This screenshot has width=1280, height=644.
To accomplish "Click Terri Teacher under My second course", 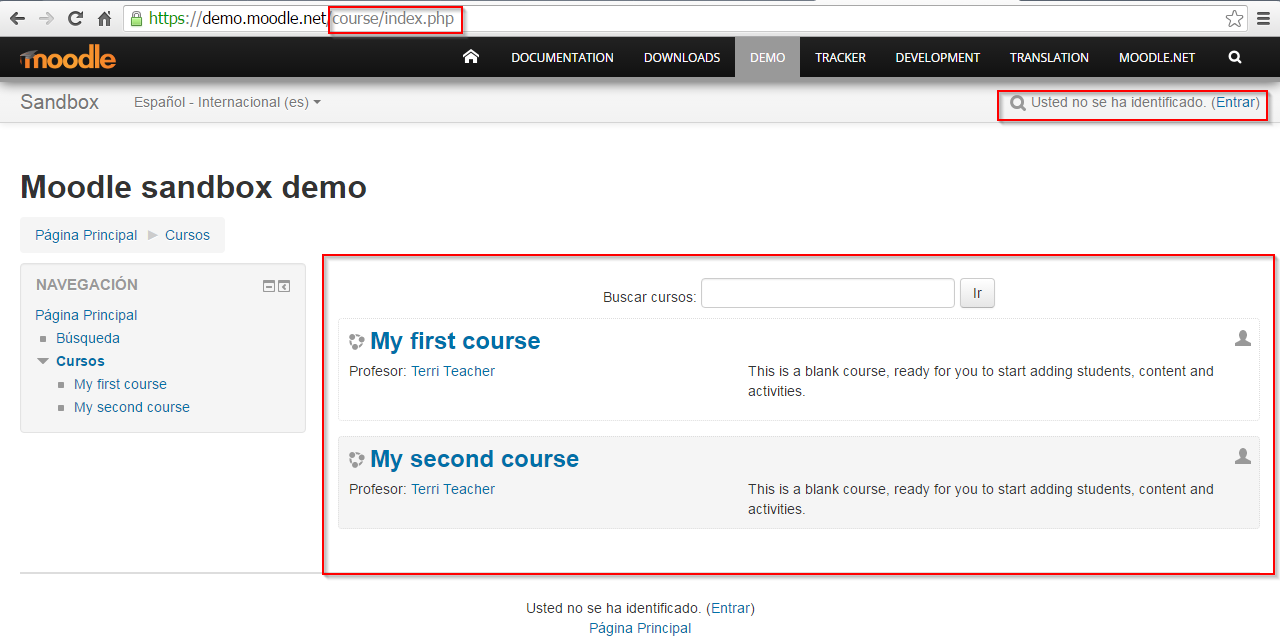I will tap(453, 489).
